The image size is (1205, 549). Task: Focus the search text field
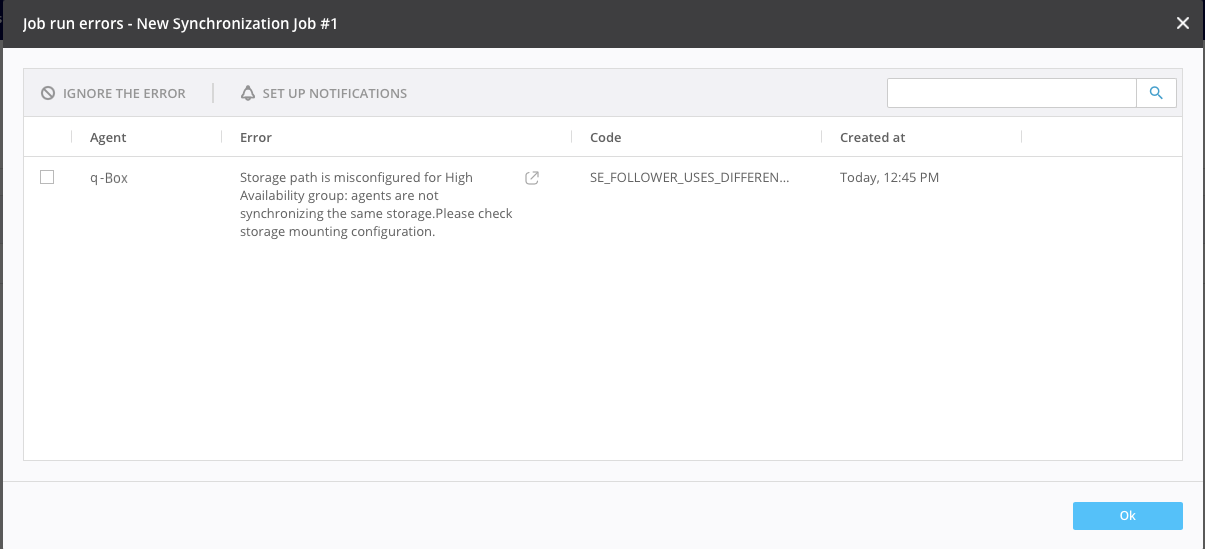1011,93
